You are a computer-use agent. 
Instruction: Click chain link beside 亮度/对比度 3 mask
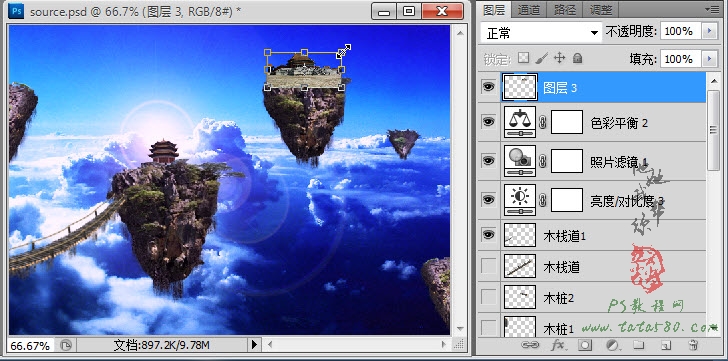point(544,200)
